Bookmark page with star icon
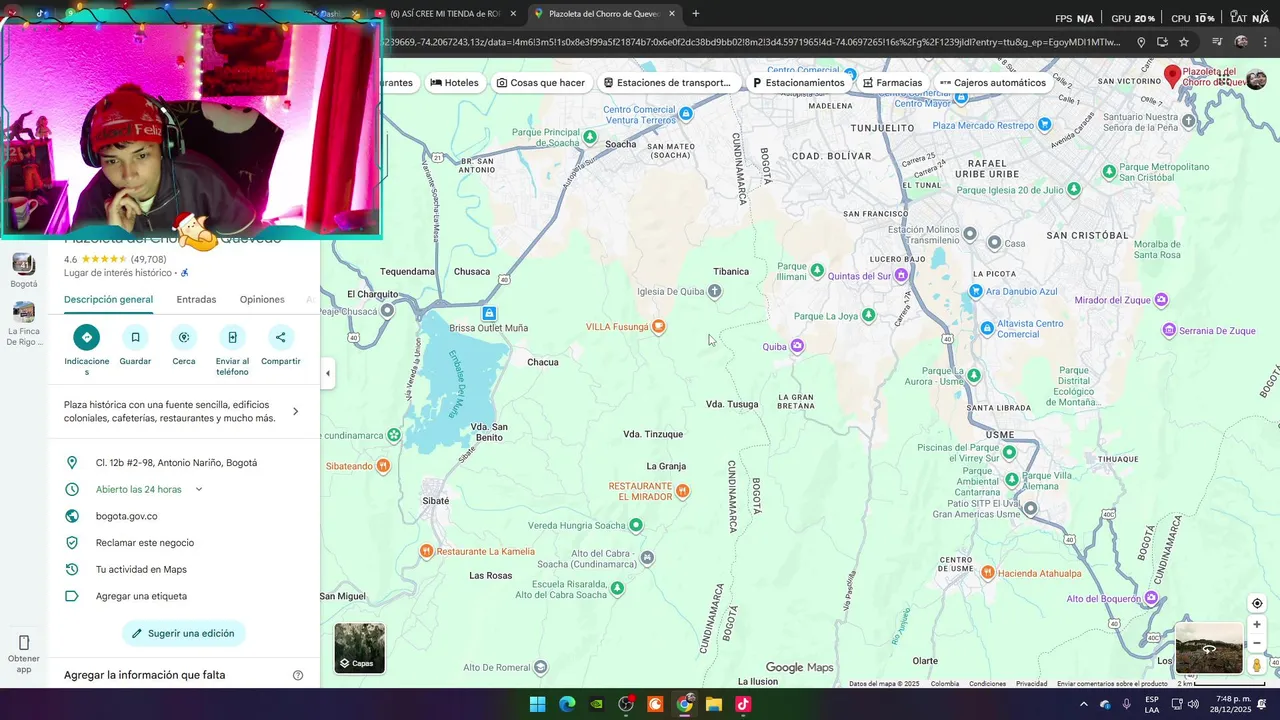Viewport: 1280px width, 720px height. pyautogui.click(x=1184, y=42)
